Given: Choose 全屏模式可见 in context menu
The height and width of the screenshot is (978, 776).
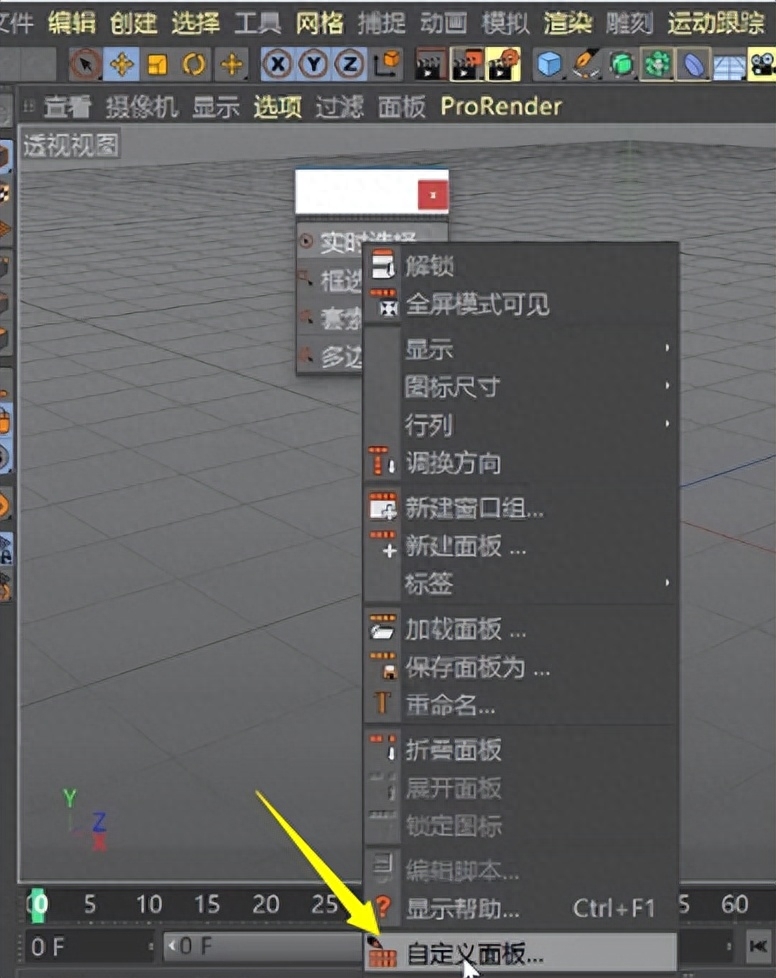Looking at the screenshot, I should (x=521, y=304).
